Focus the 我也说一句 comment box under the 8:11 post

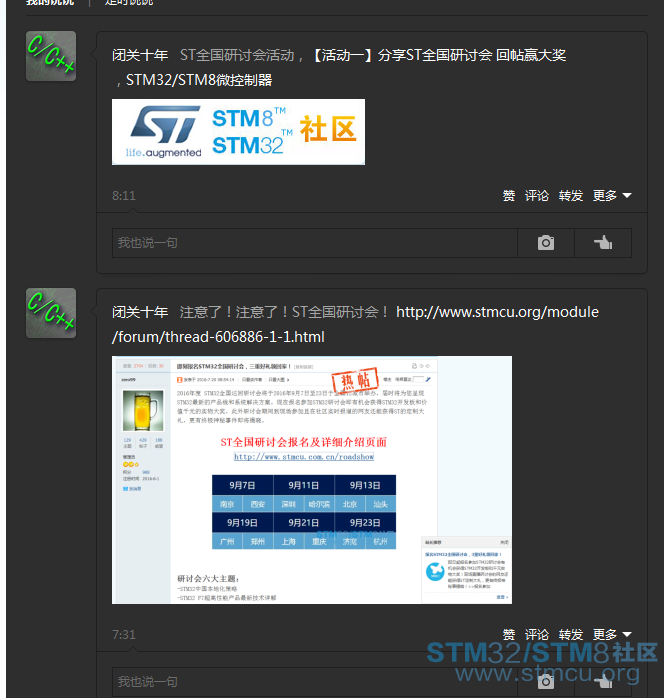coord(315,243)
